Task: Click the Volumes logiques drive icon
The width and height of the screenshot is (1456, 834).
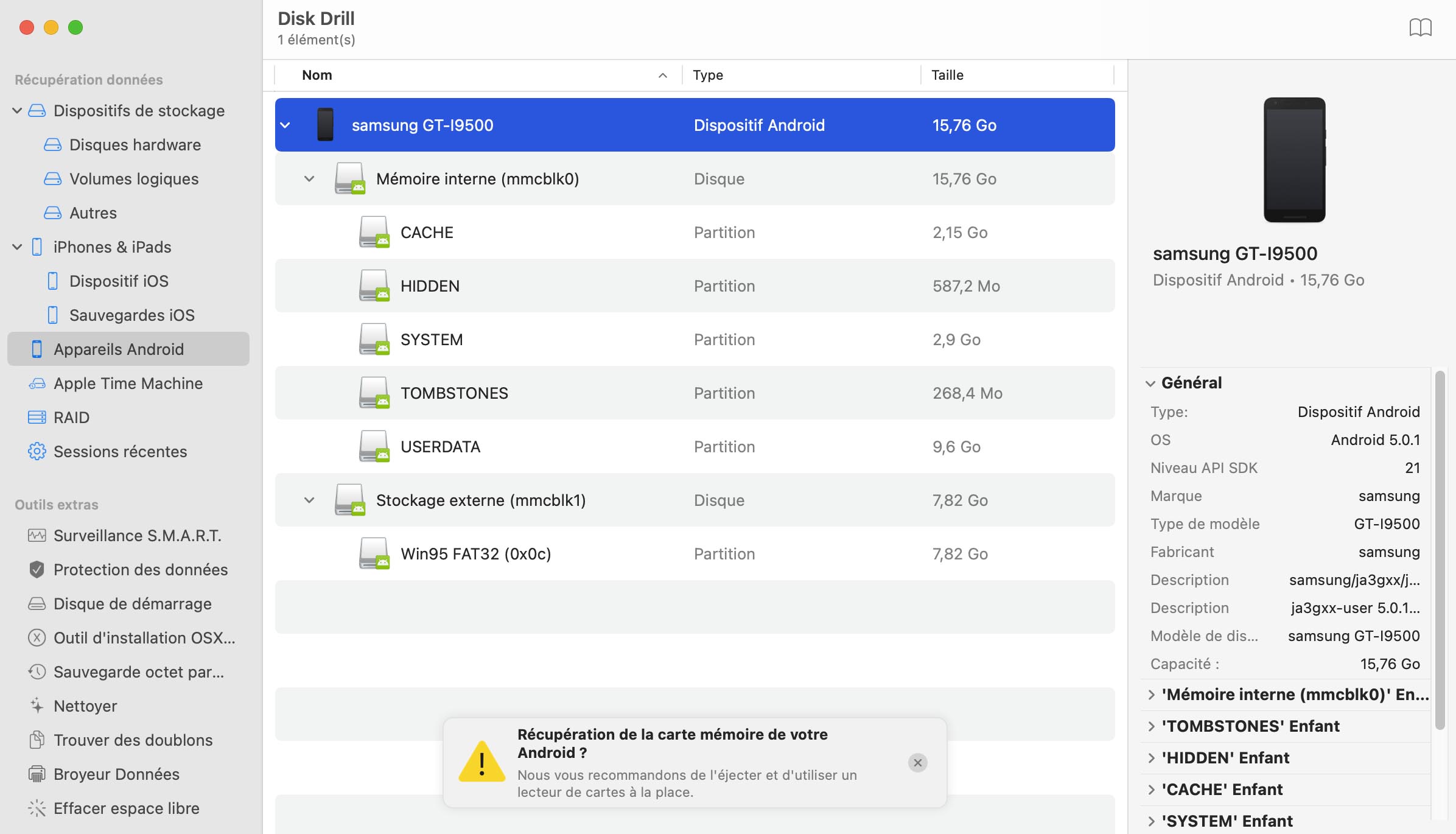Action: [x=53, y=179]
